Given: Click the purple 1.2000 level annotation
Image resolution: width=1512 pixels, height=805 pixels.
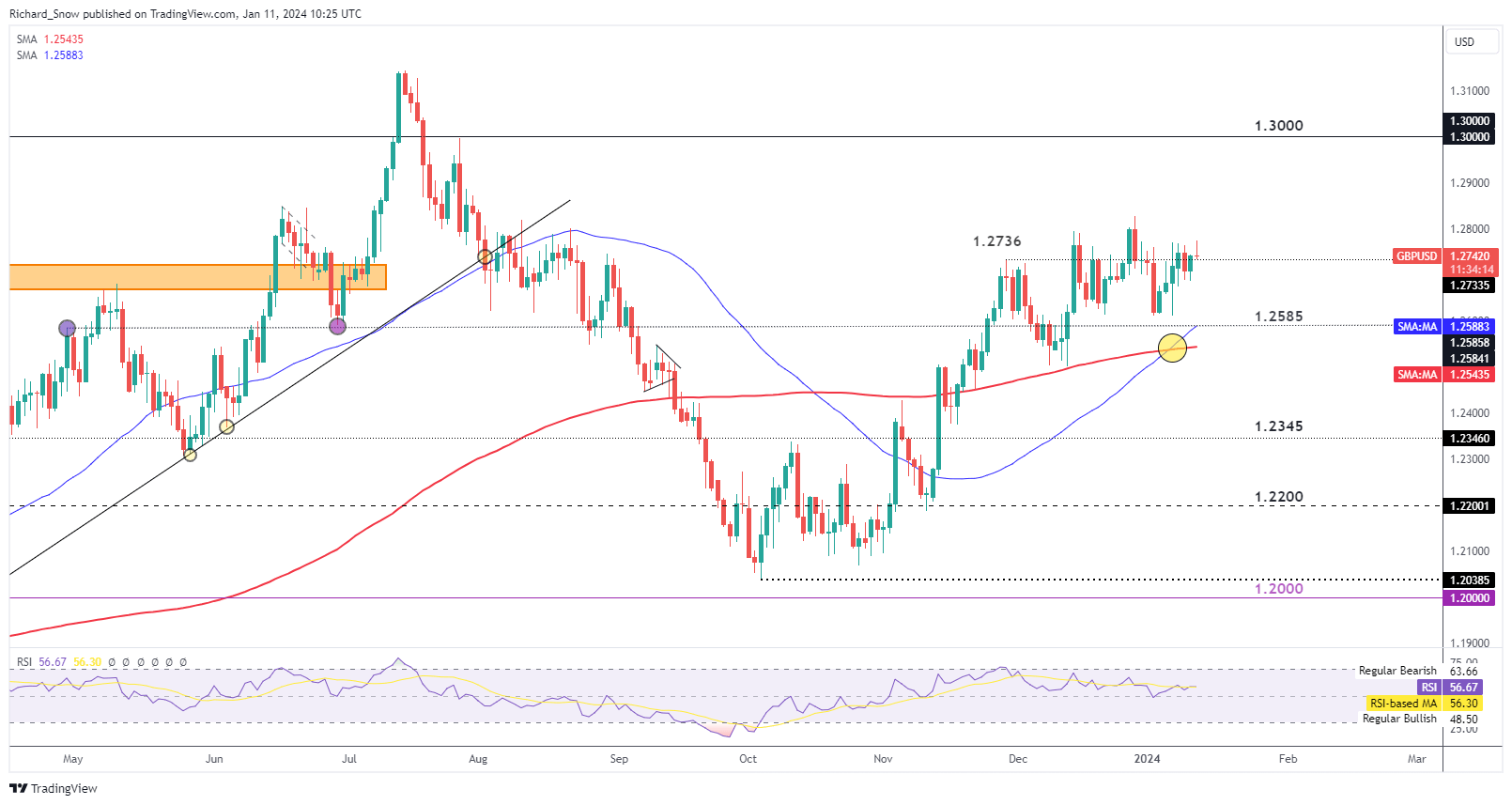Looking at the screenshot, I should pos(1278,589).
